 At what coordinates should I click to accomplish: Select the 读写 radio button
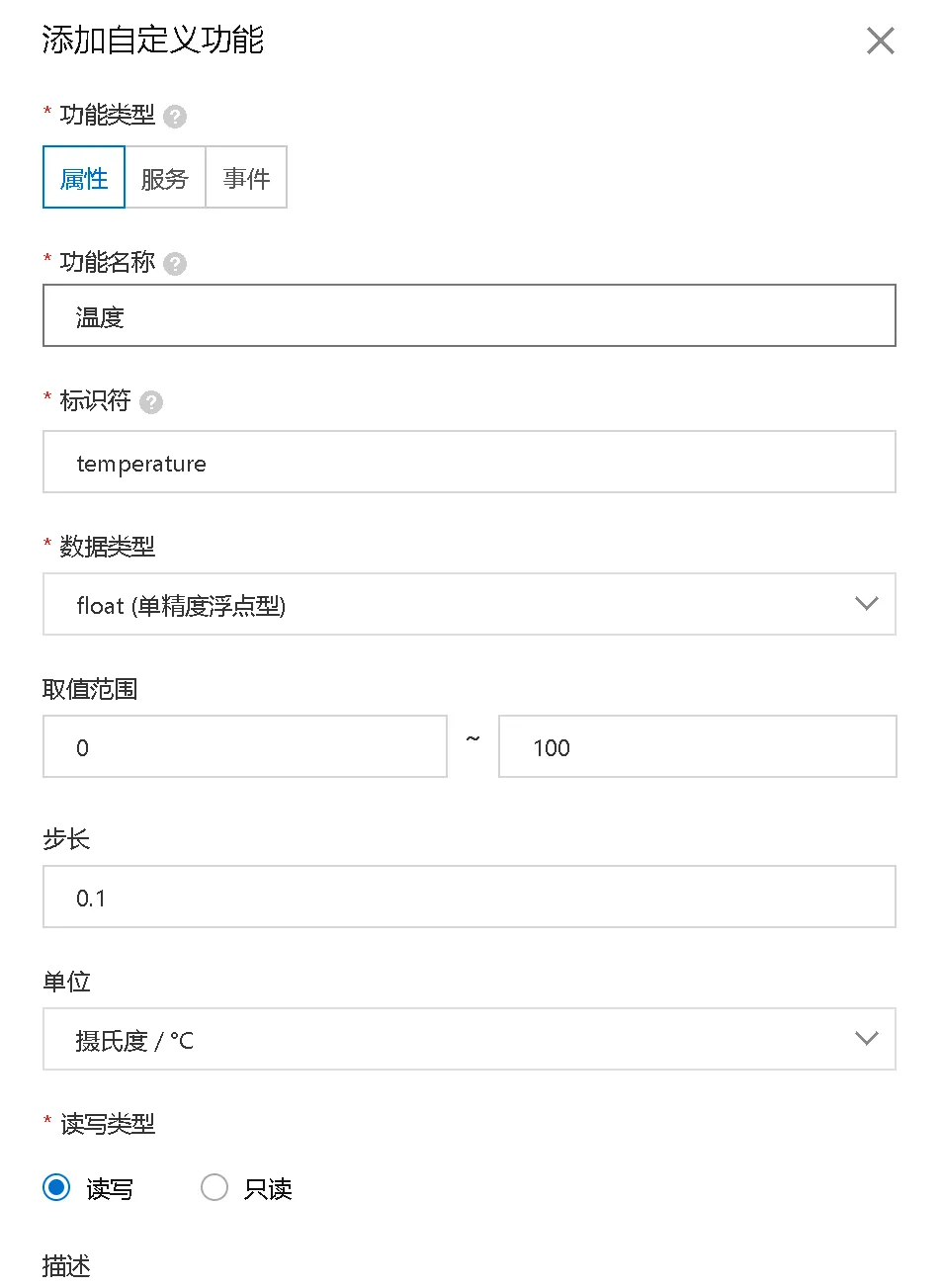click(56, 1187)
